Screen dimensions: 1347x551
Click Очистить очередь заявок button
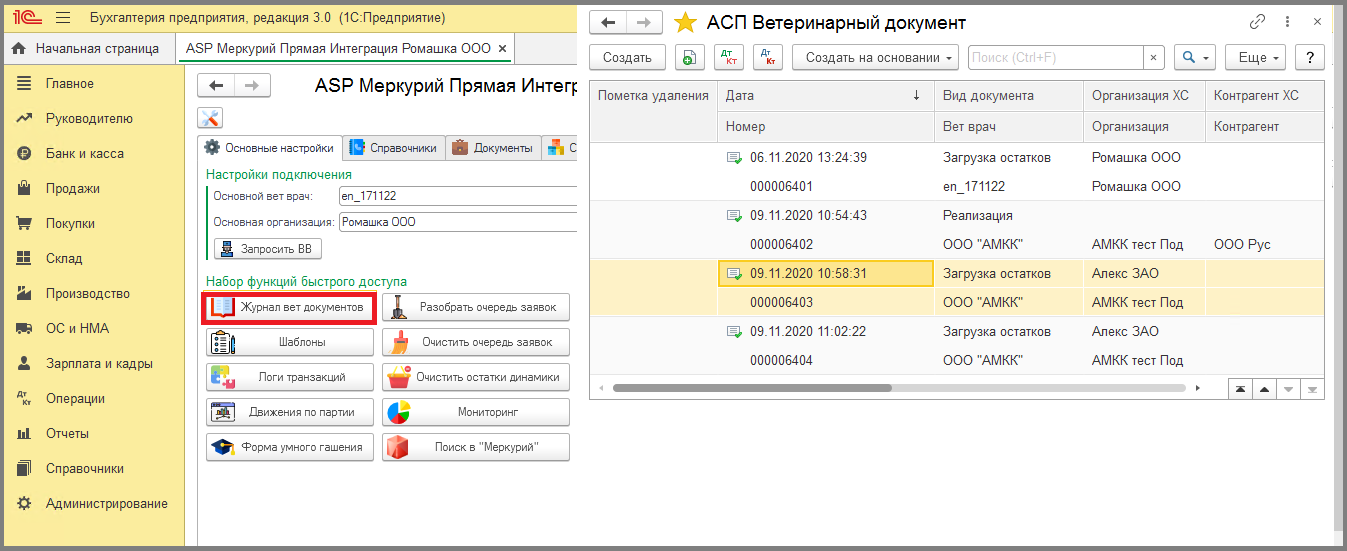click(476, 343)
